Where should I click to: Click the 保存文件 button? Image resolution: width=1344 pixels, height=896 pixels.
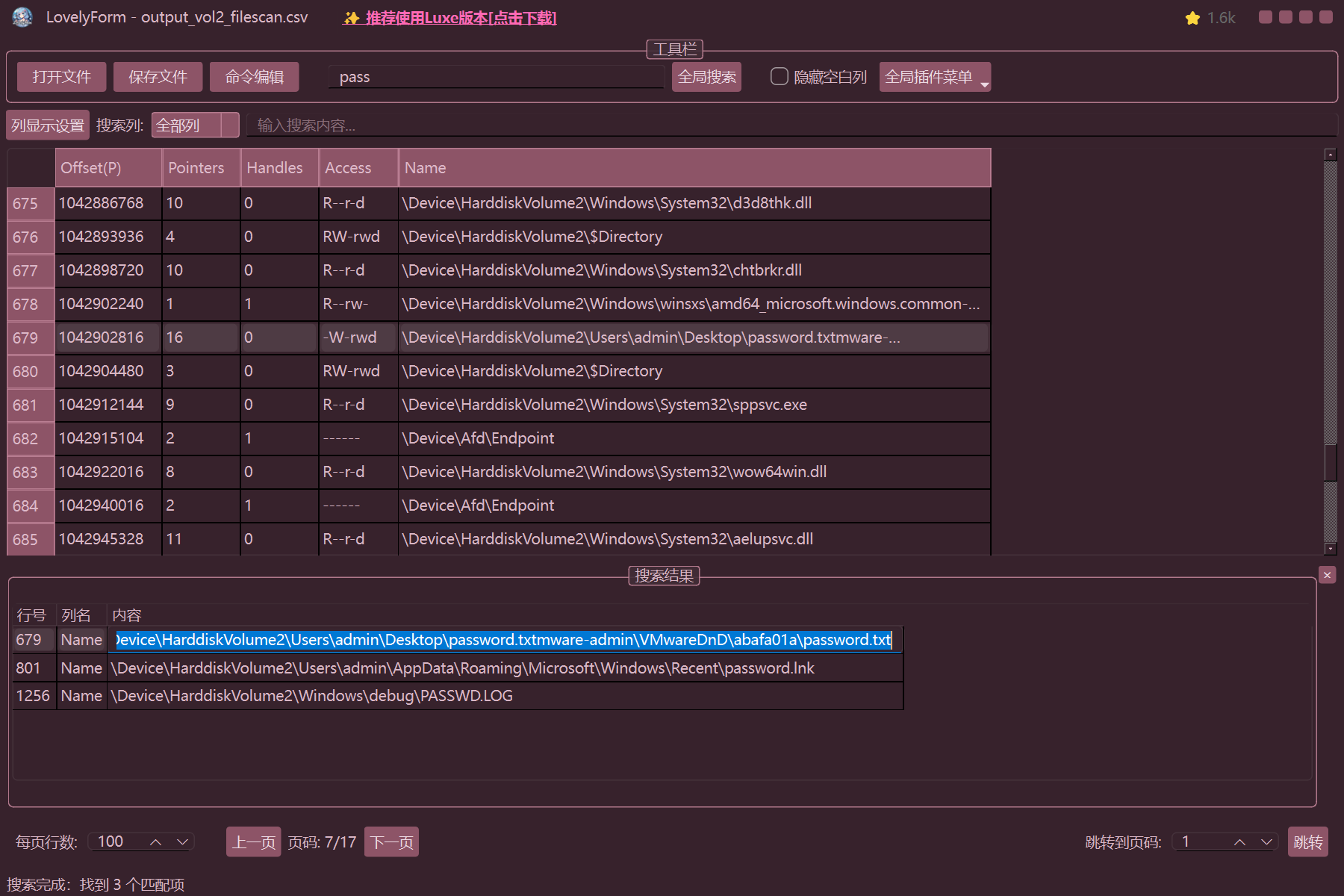pos(158,77)
